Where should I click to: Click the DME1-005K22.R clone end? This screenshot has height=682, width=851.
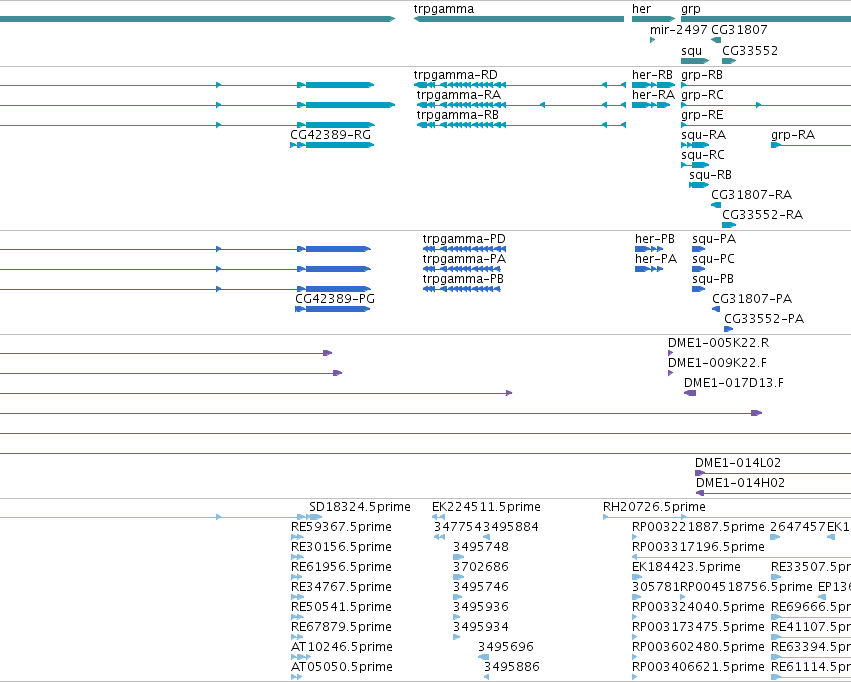pos(670,353)
